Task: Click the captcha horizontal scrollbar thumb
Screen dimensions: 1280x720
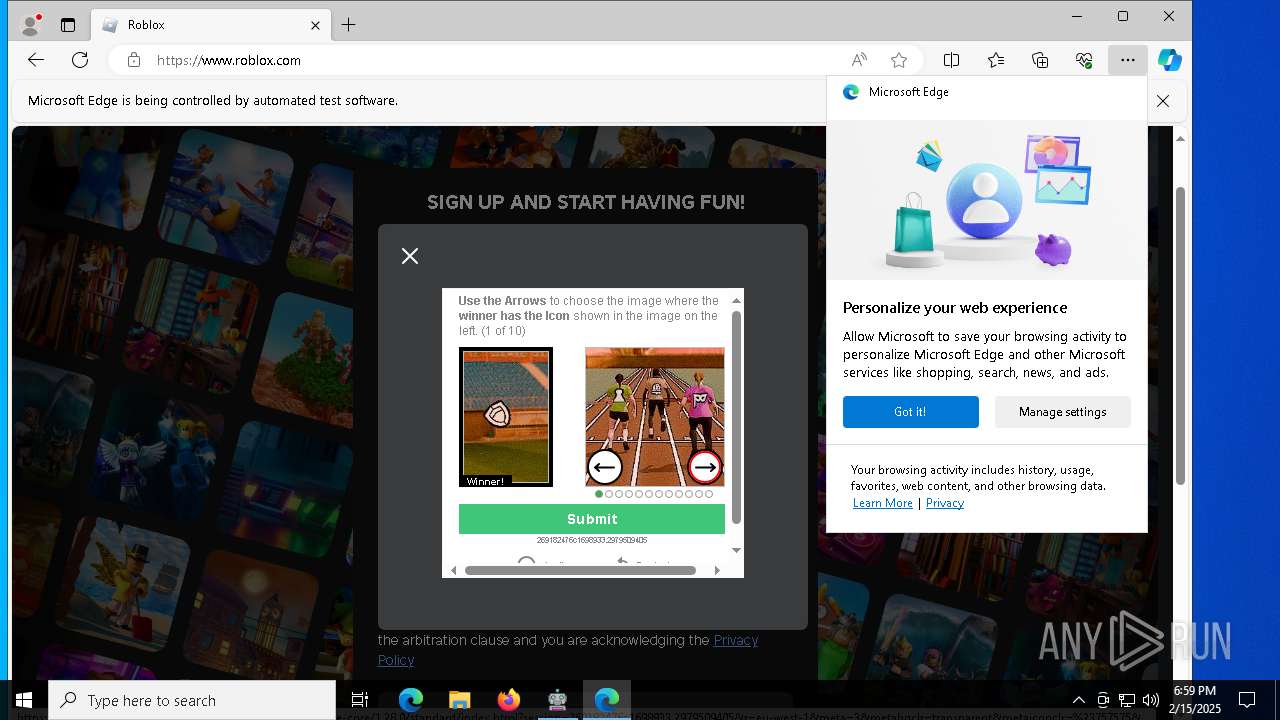Action: point(580,570)
